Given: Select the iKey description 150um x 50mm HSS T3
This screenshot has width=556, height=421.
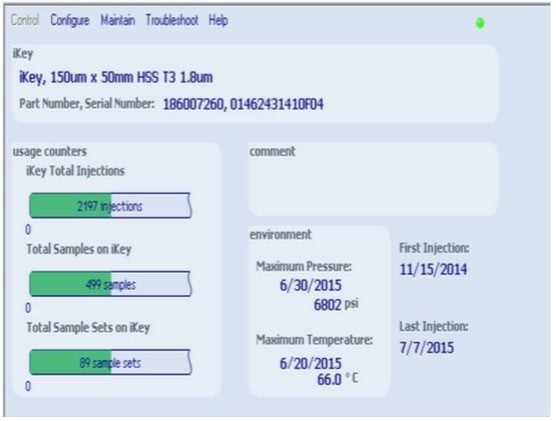Looking at the screenshot, I should (x=116, y=77).
